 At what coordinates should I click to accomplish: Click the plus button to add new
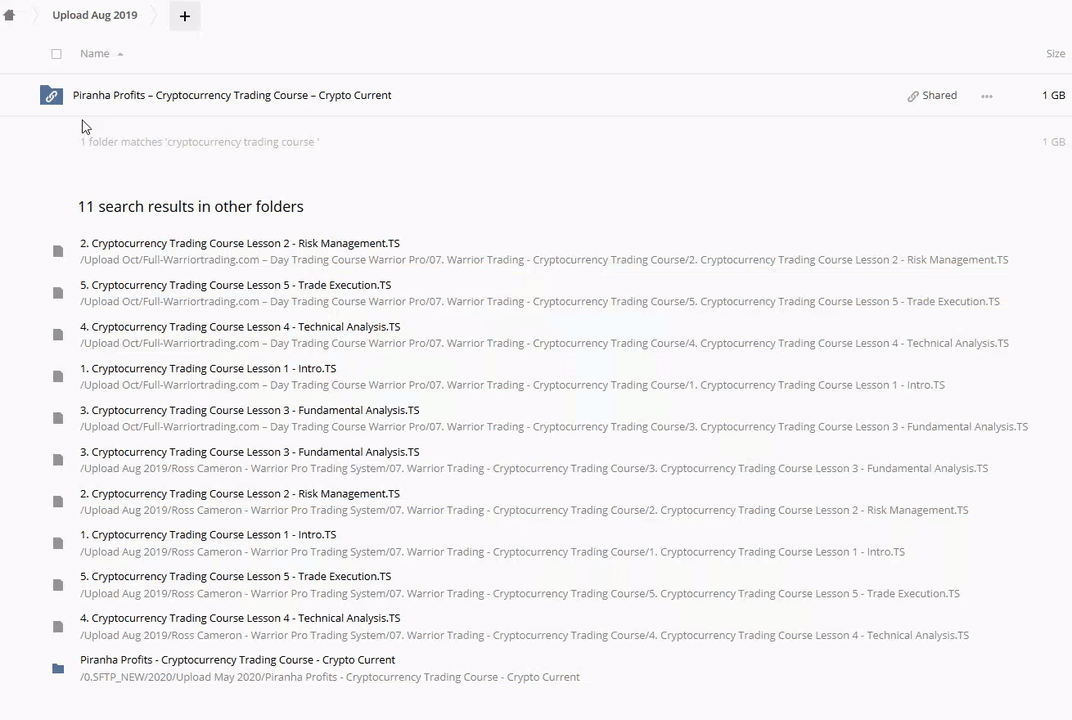coord(184,16)
